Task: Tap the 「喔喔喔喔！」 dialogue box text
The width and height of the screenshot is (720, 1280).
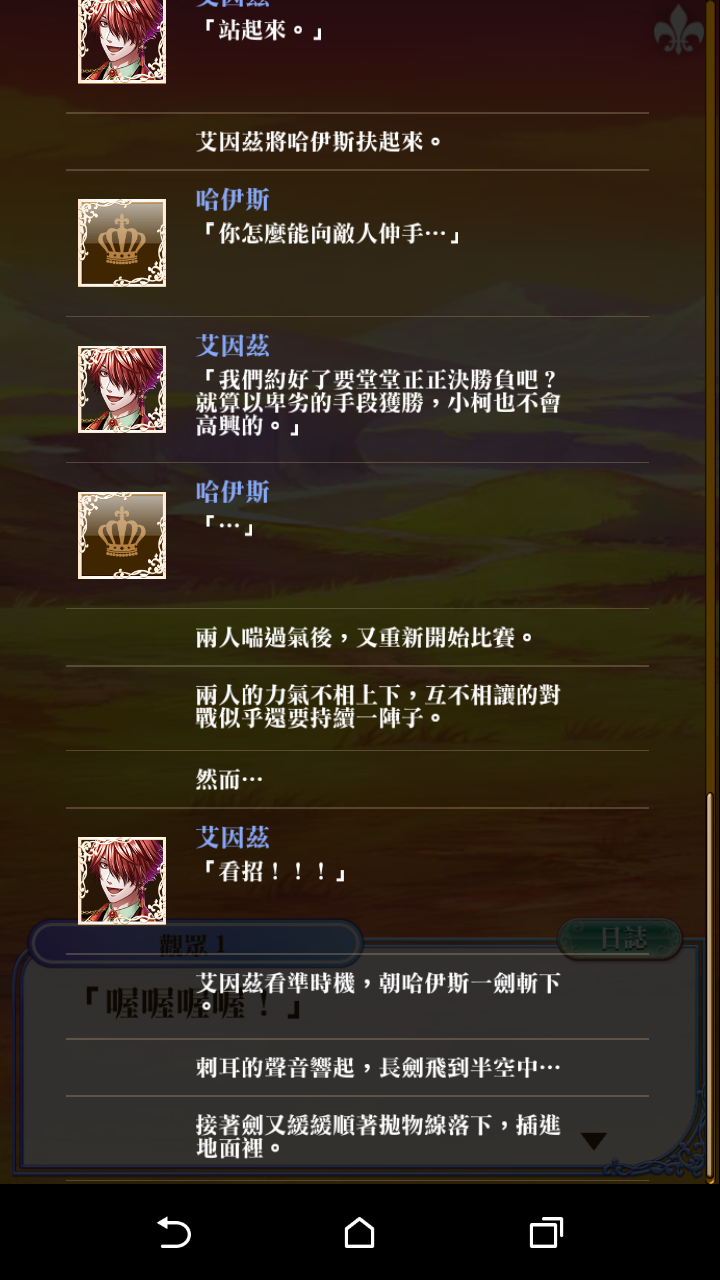Action: point(190,1003)
